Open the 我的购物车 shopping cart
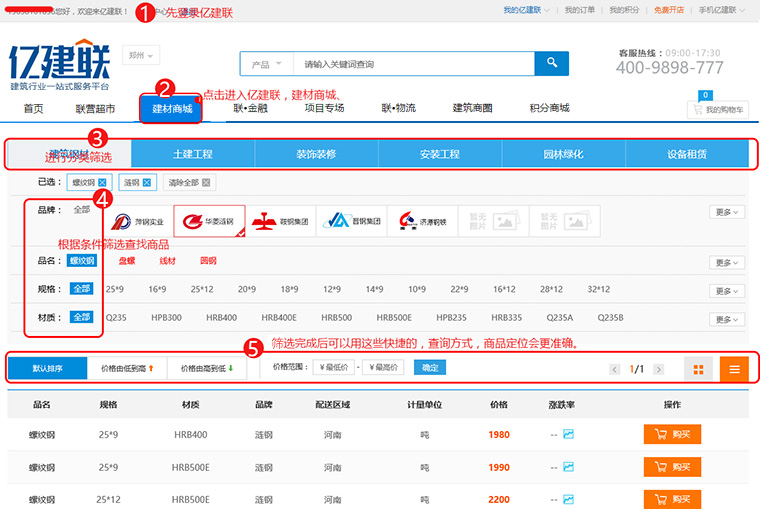Screen dimensions: 760x509 click(718, 109)
